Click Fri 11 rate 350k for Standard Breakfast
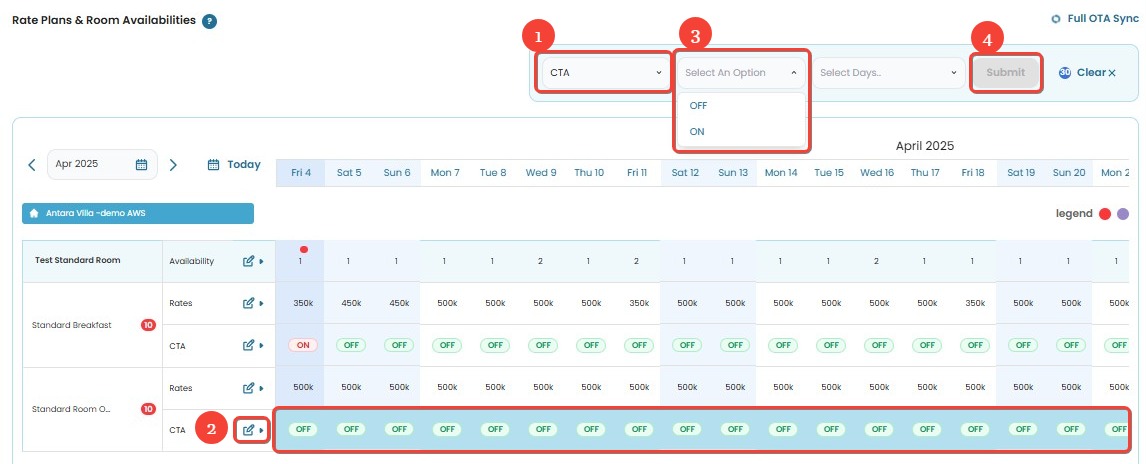The height and width of the screenshot is (464, 1146). (x=639, y=303)
